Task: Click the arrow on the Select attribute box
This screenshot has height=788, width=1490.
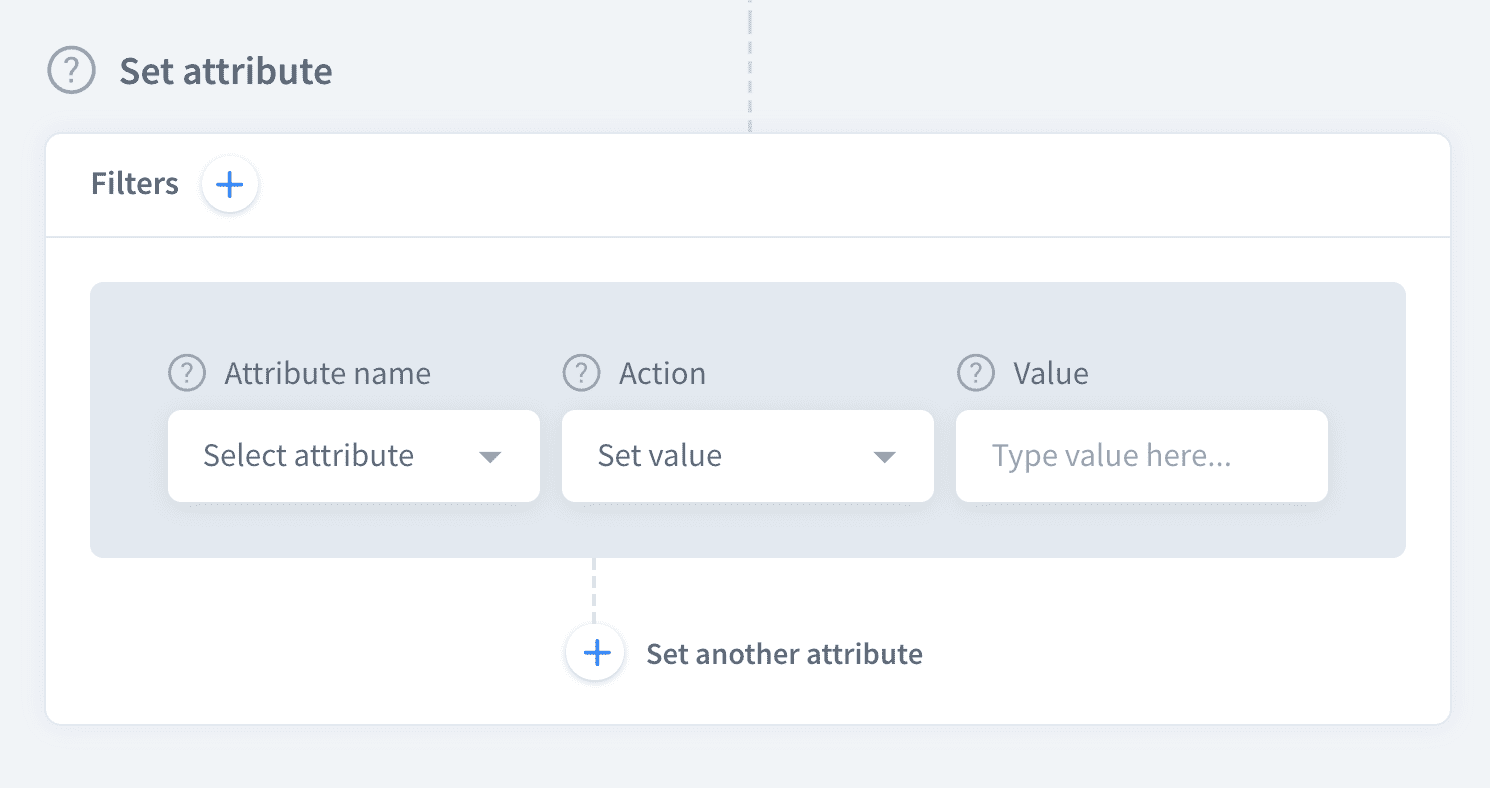Action: tap(489, 457)
